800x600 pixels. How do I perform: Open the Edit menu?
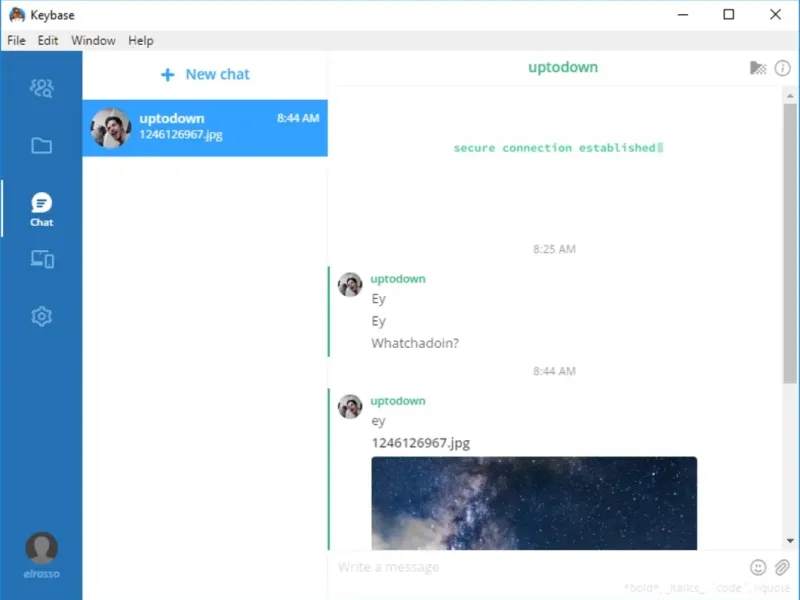tap(47, 40)
